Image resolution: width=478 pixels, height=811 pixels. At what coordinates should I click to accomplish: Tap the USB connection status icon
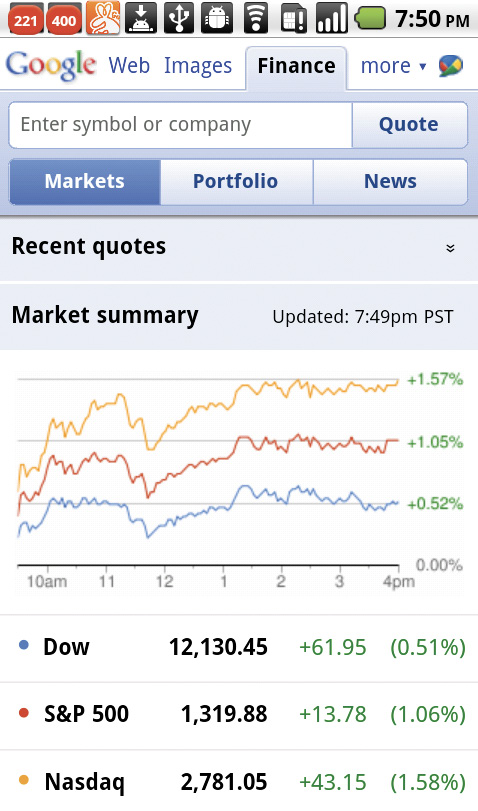click(x=179, y=18)
